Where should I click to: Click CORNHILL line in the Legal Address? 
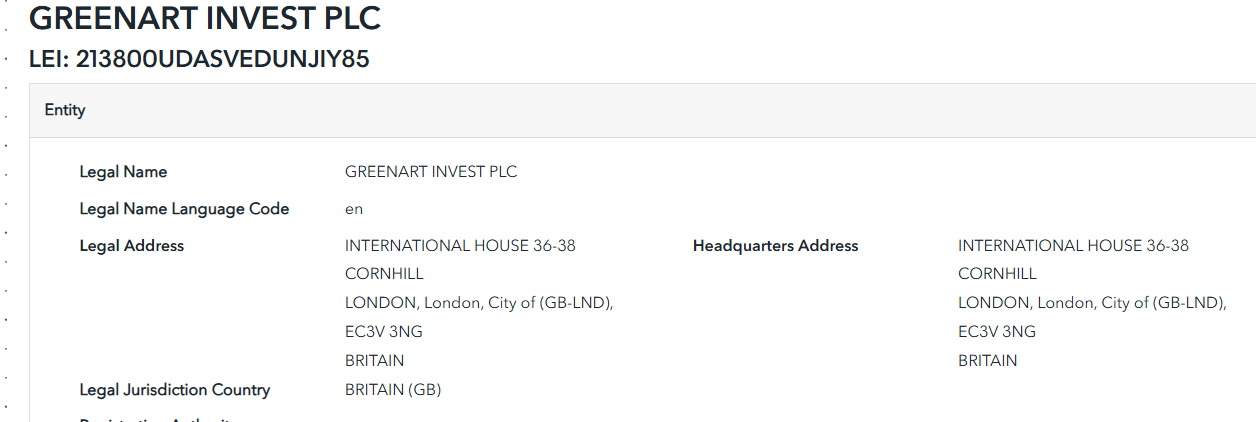tap(384, 274)
